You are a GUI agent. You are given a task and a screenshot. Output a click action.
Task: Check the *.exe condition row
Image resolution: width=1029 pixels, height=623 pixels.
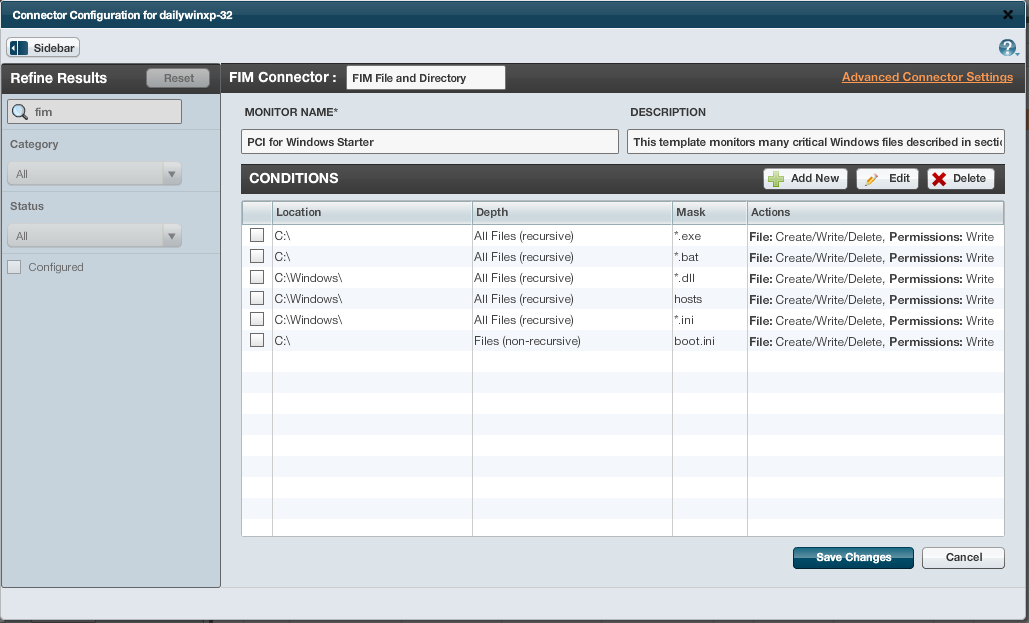tap(256, 236)
